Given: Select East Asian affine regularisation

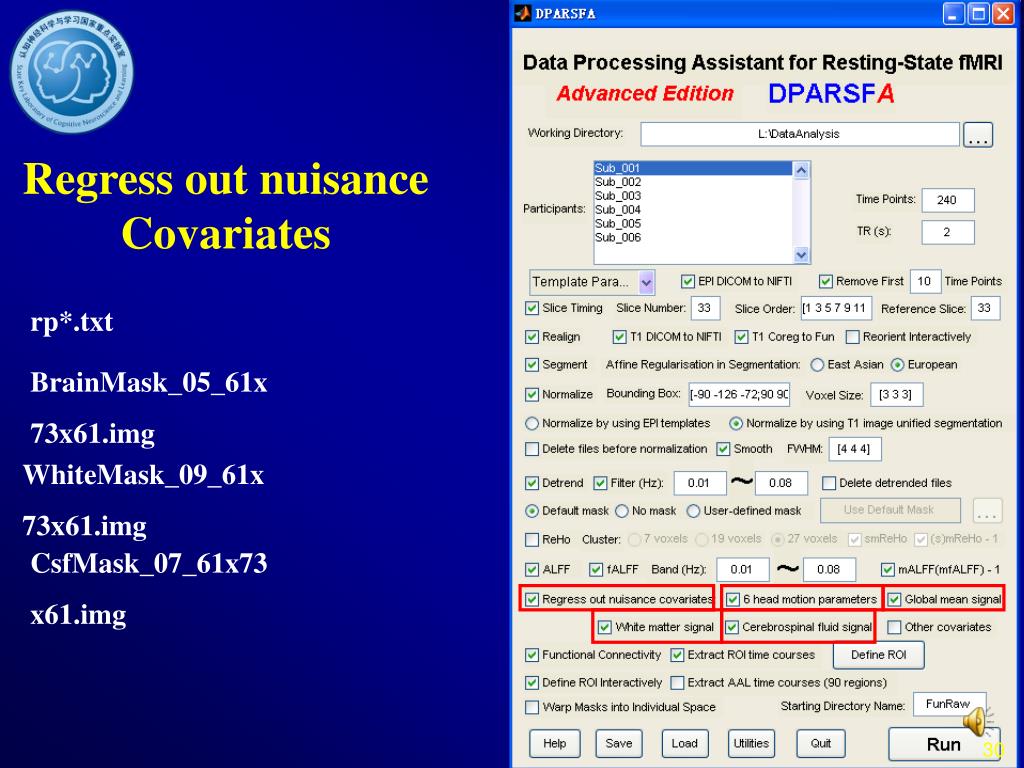Looking at the screenshot, I should click(817, 365).
